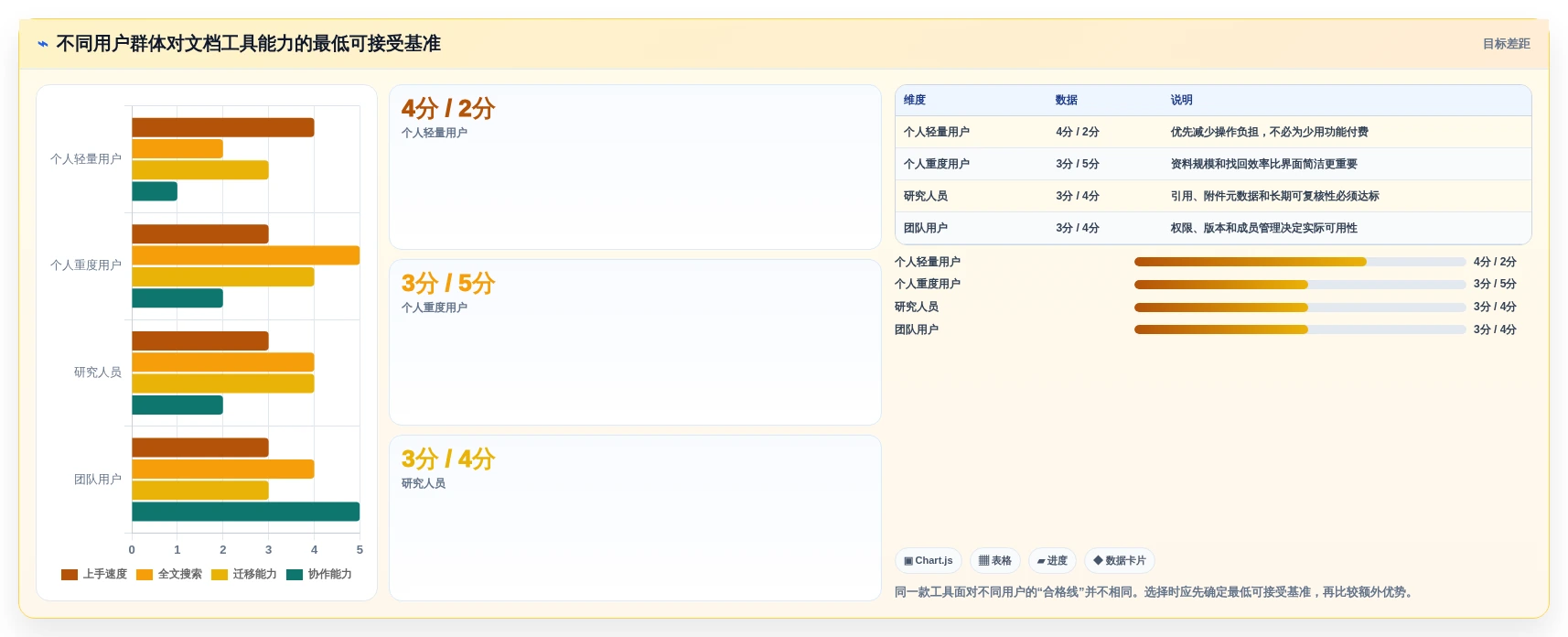Click the 研究人员 table row cell
This screenshot has height=637, width=1568.
[926, 197]
